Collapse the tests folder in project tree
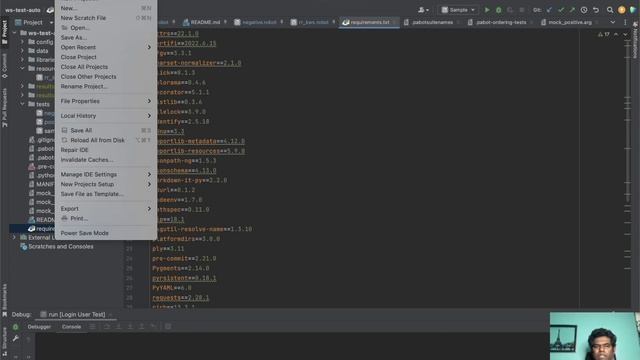The width and height of the screenshot is (640, 360). (22, 104)
